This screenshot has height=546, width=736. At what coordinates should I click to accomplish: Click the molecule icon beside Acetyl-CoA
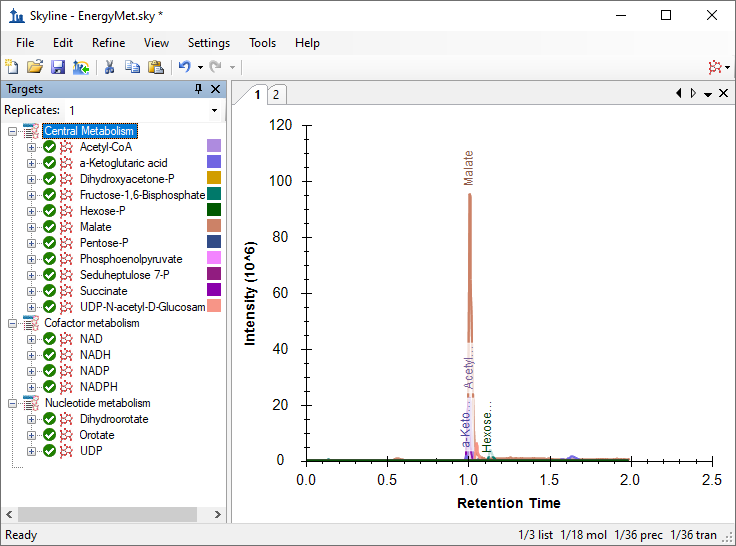(x=66, y=147)
